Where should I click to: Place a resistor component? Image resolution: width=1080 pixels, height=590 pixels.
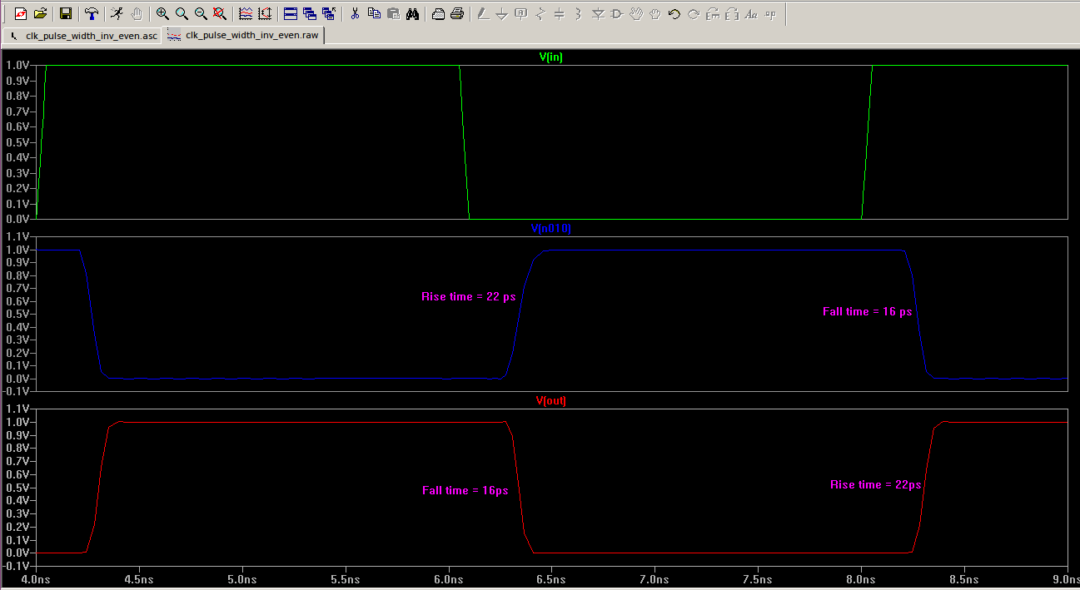pos(540,14)
